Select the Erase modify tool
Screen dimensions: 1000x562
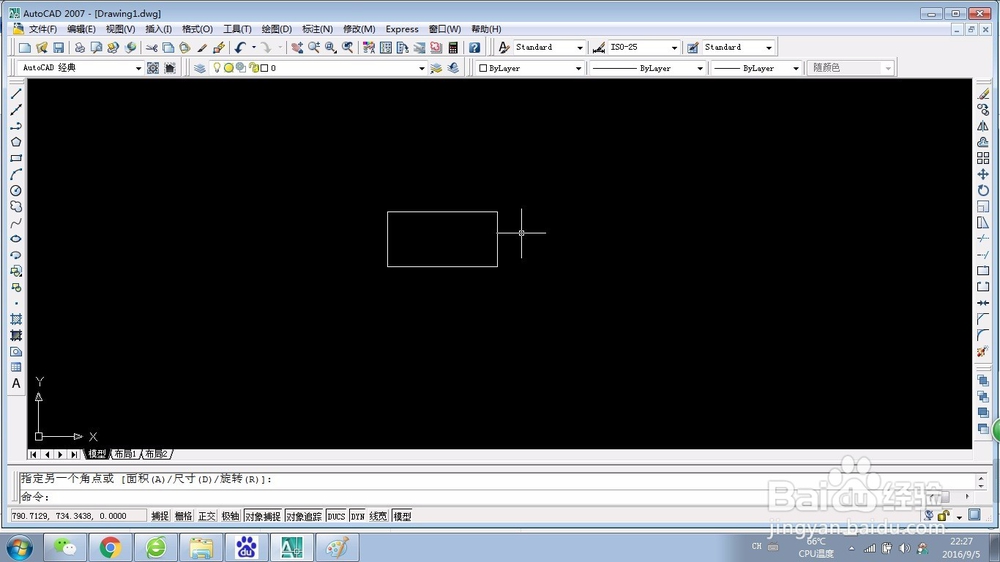[983, 94]
